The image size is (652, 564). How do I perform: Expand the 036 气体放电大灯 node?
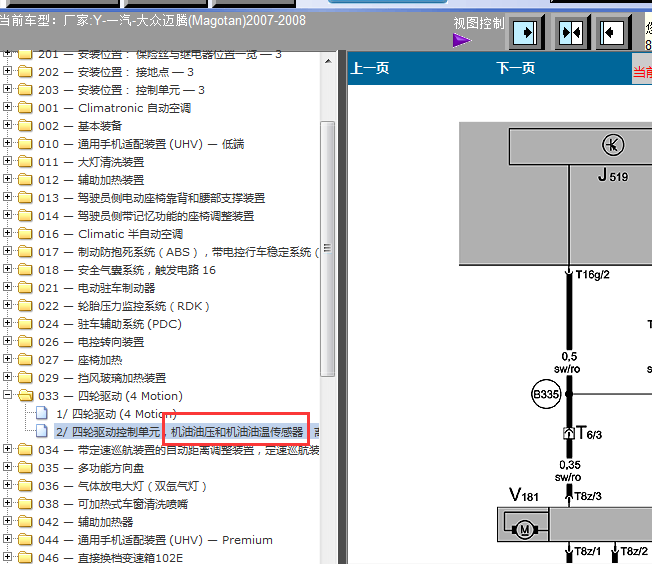point(7,485)
